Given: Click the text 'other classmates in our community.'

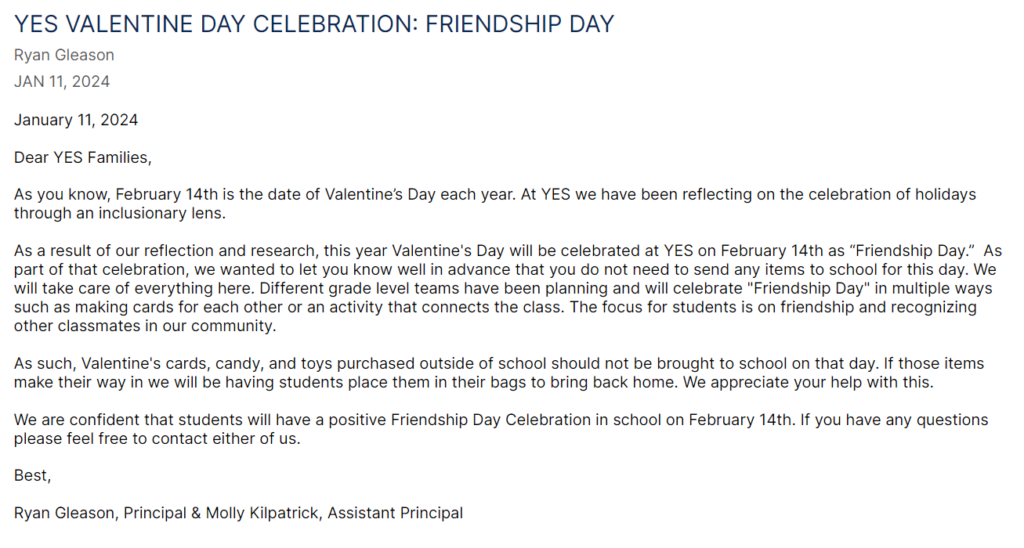Looking at the screenshot, I should coord(144,326).
